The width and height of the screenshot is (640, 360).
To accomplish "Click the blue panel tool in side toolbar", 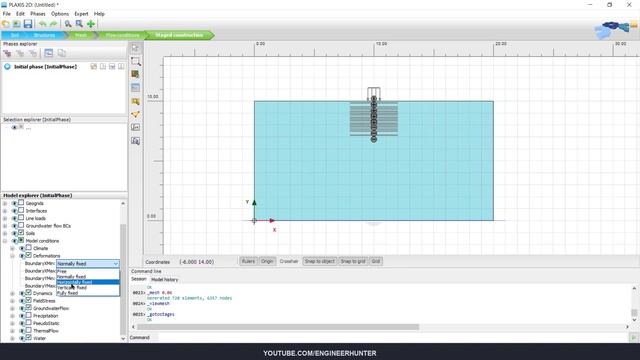I will pyautogui.click(x=136, y=87).
